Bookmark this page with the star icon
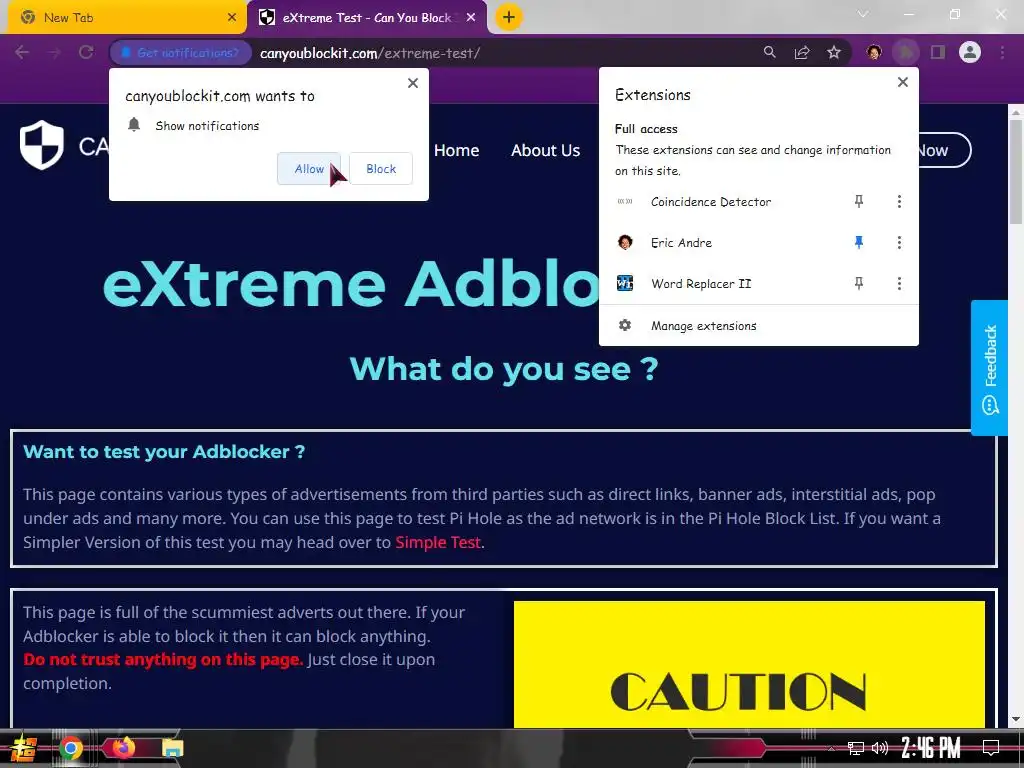1024x768 pixels. point(834,52)
